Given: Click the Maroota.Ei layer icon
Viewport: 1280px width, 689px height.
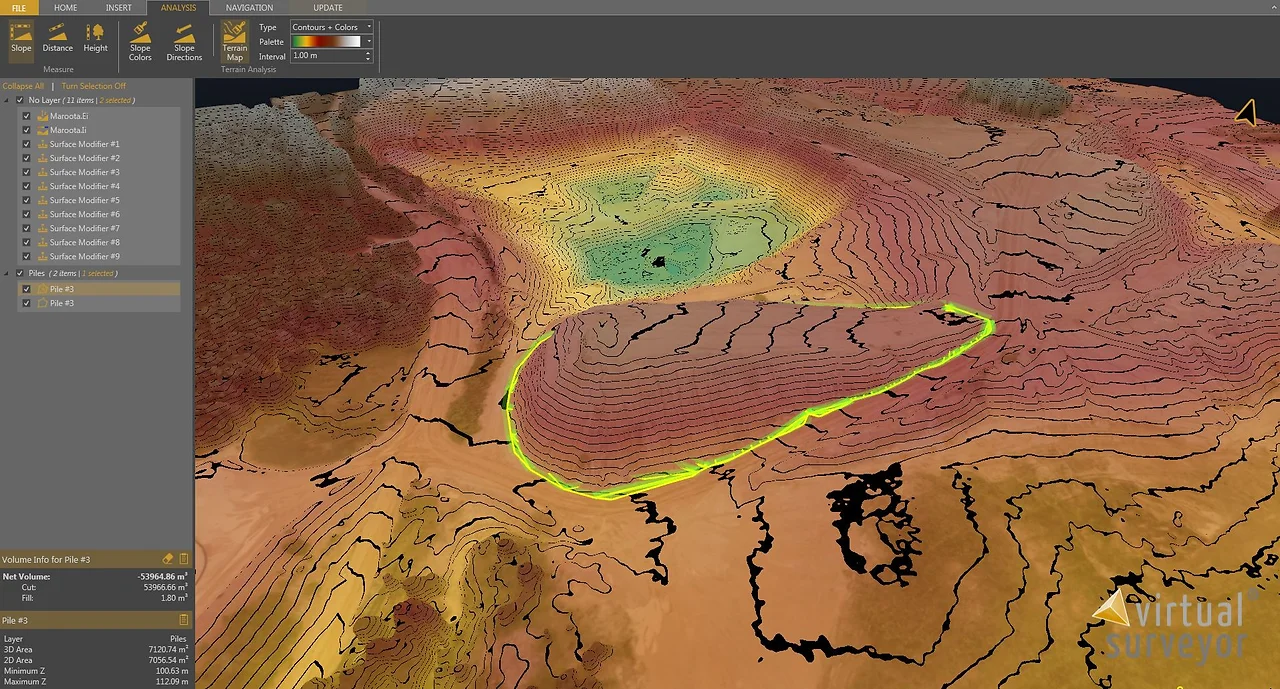Looking at the screenshot, I should click(x=42, y=116).
